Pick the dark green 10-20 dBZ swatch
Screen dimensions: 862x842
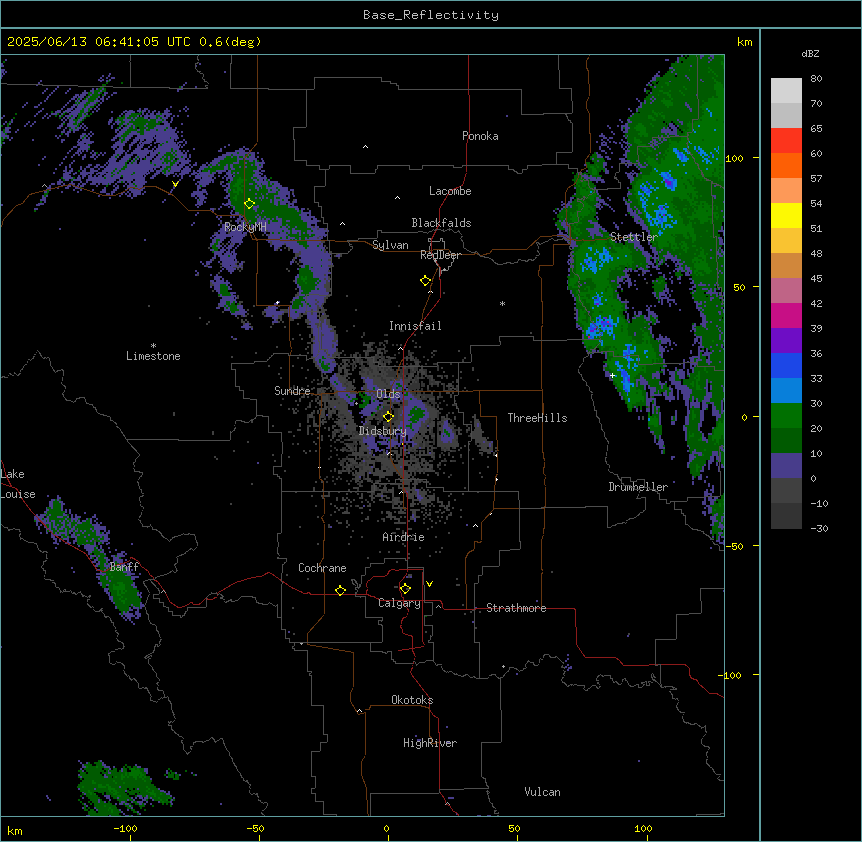786,441
